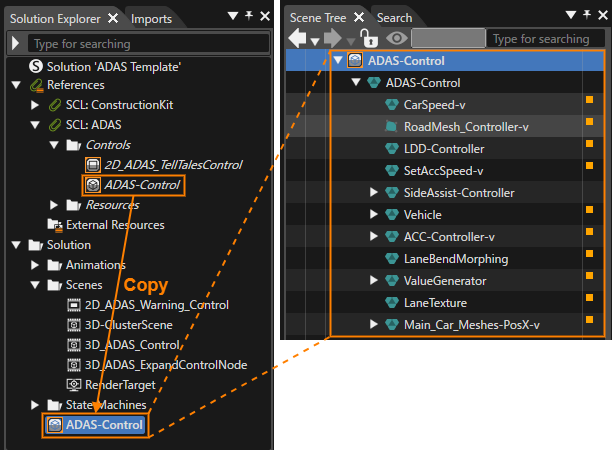This screenshot has height=450, width=612.
Task: Click the italic ADAS-Control 3D control icon
Action: point(93,185)
